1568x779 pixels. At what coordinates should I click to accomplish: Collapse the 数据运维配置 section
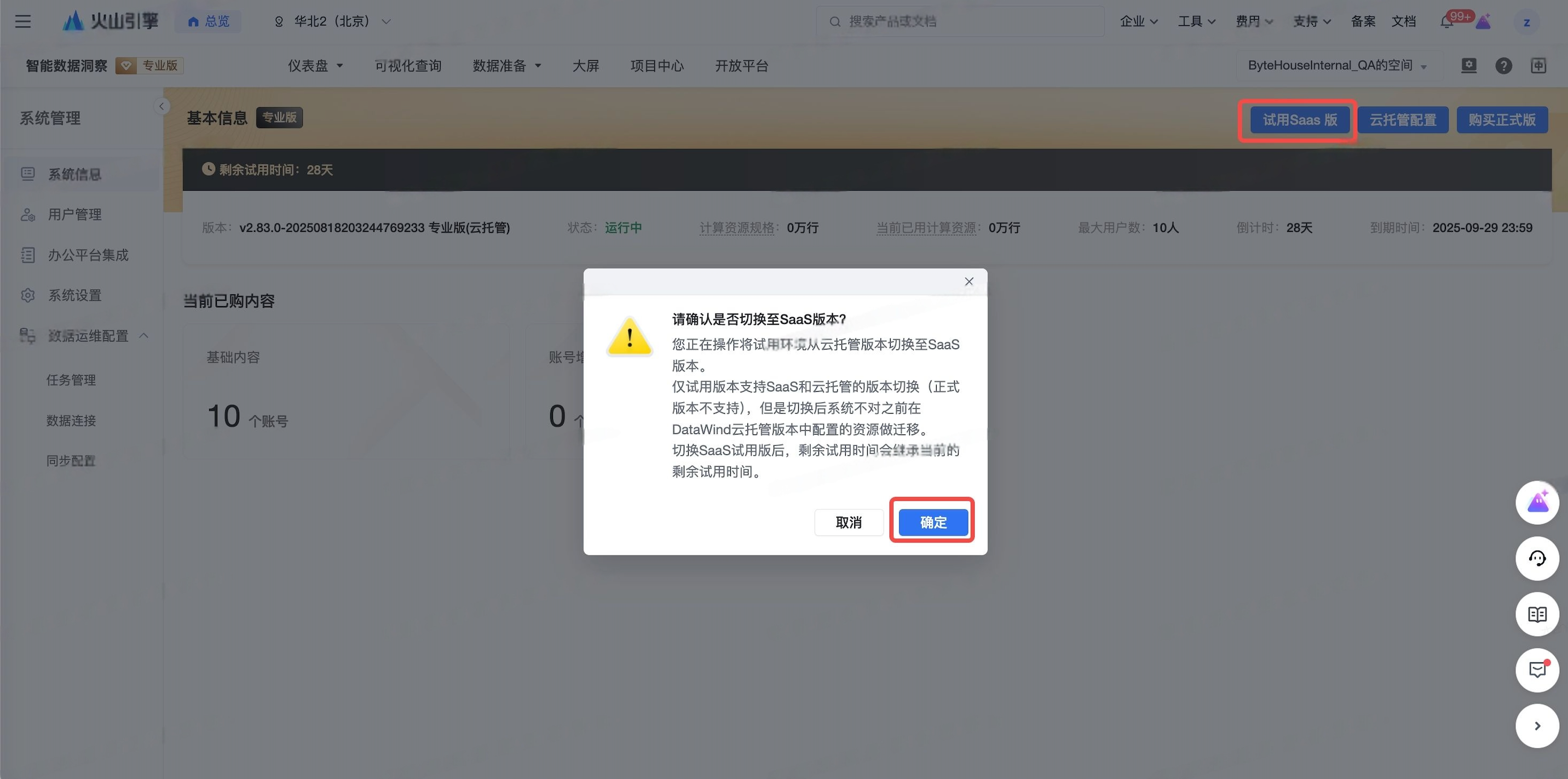coord(144,336)
